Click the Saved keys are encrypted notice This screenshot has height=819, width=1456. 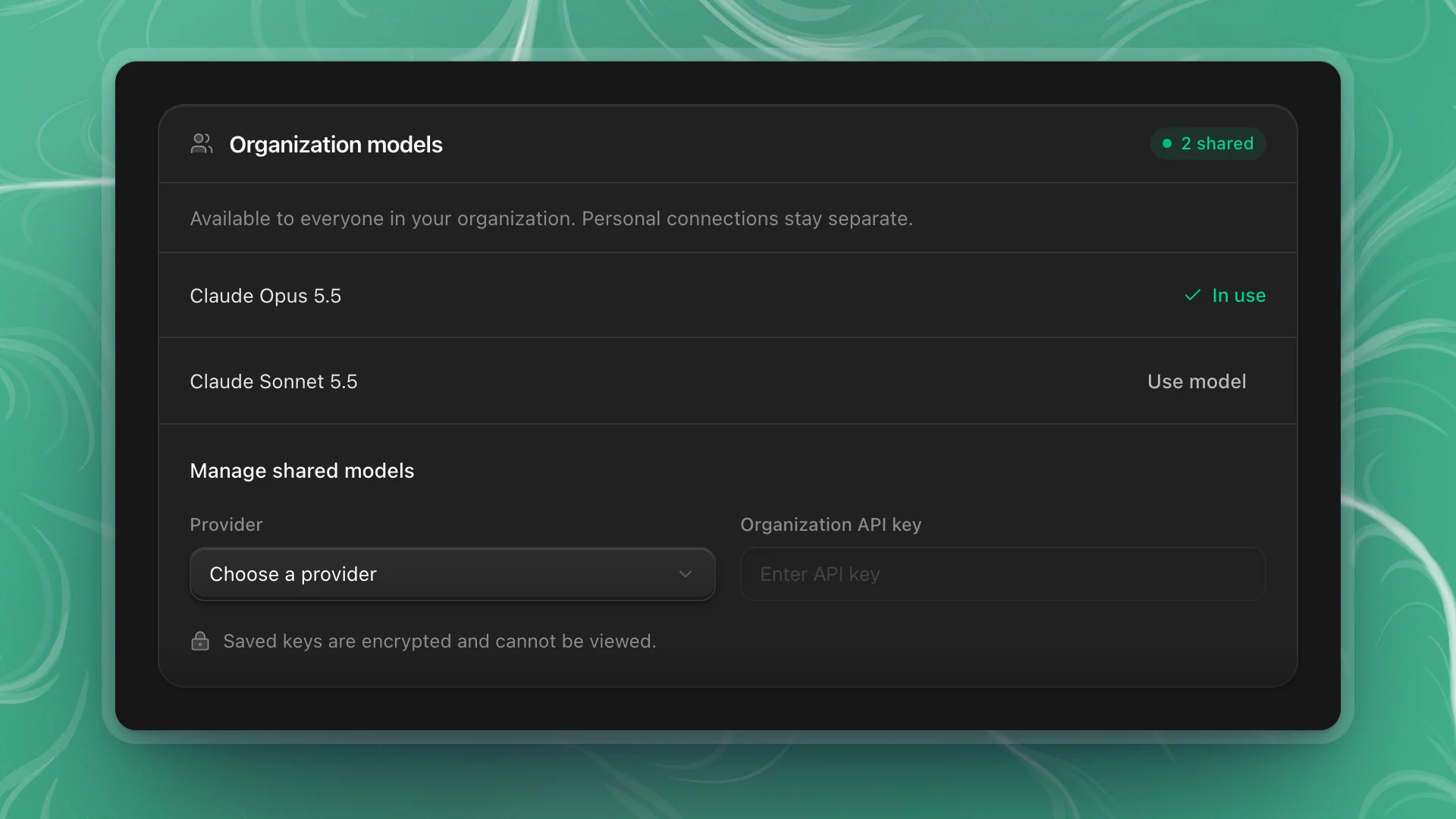(440, 642)
